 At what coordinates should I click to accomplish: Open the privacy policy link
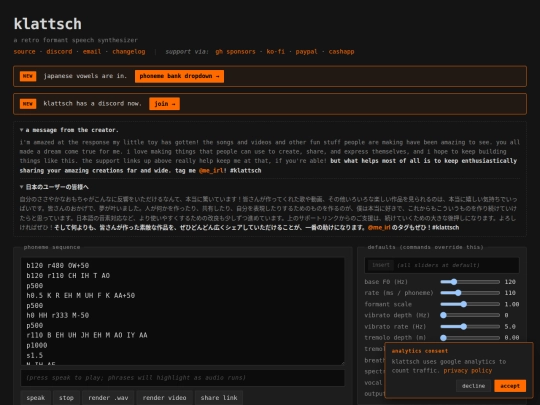click(468, 371)
